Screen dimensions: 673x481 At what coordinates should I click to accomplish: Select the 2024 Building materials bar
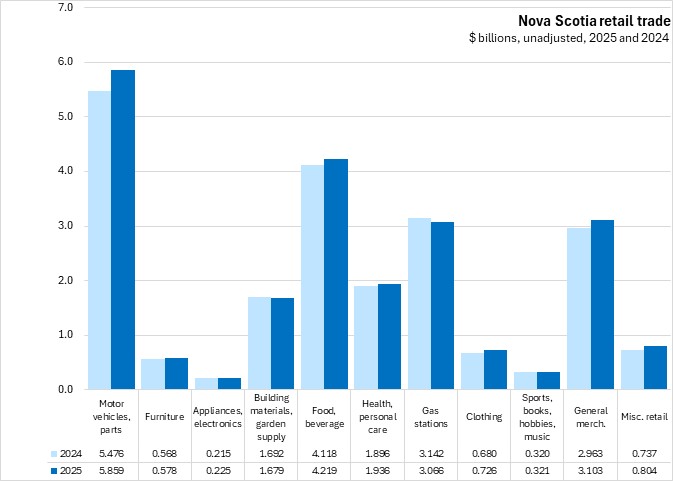tap(258, 343)
